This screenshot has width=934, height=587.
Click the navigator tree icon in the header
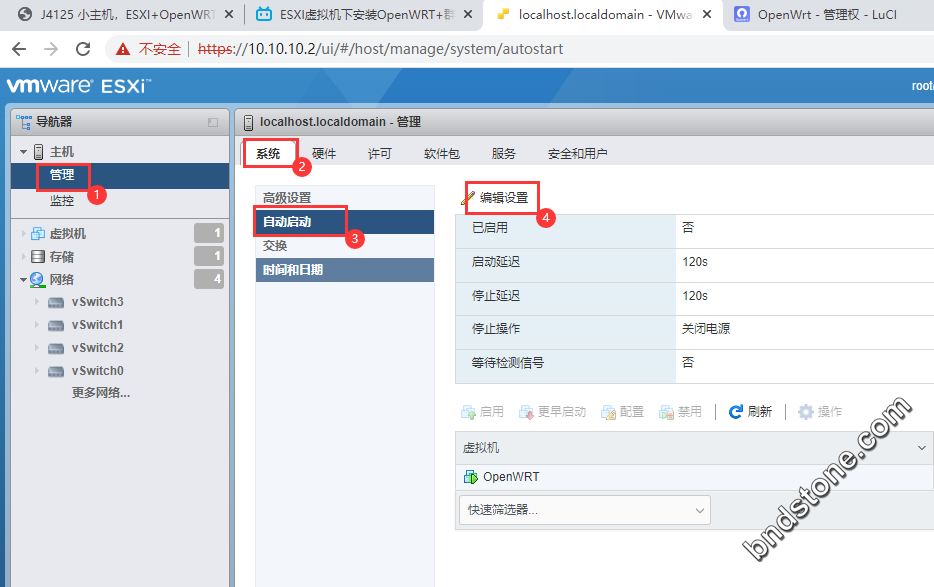point(24,122)
